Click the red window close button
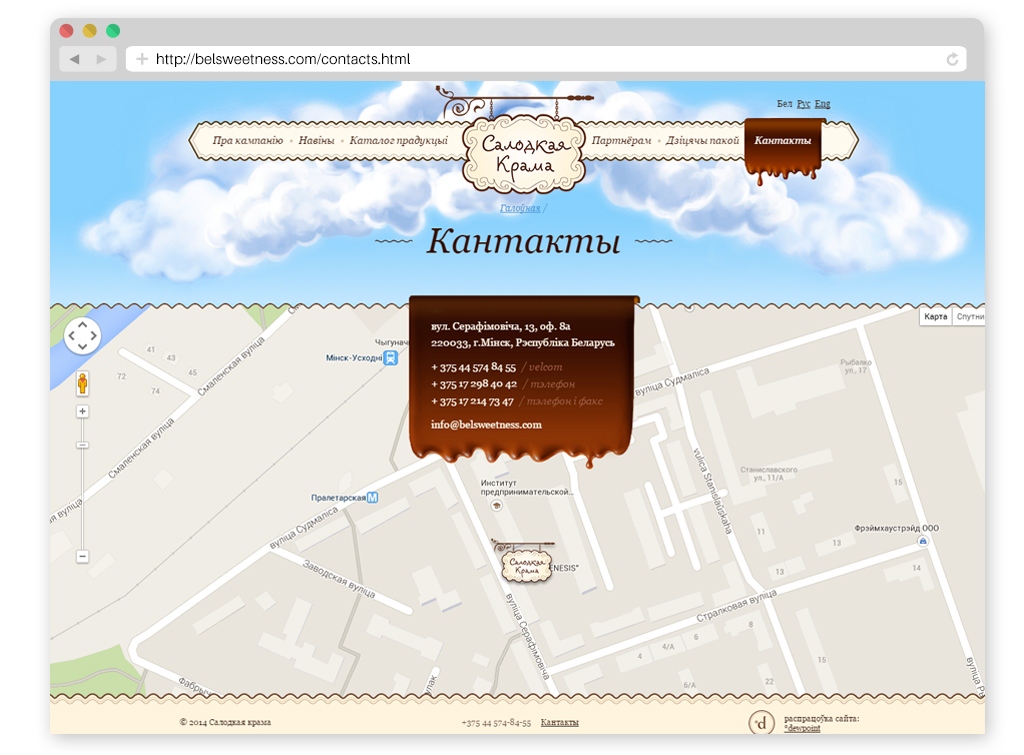The height and width of the screenshot is (755, 1024). [x=66, y=30]
